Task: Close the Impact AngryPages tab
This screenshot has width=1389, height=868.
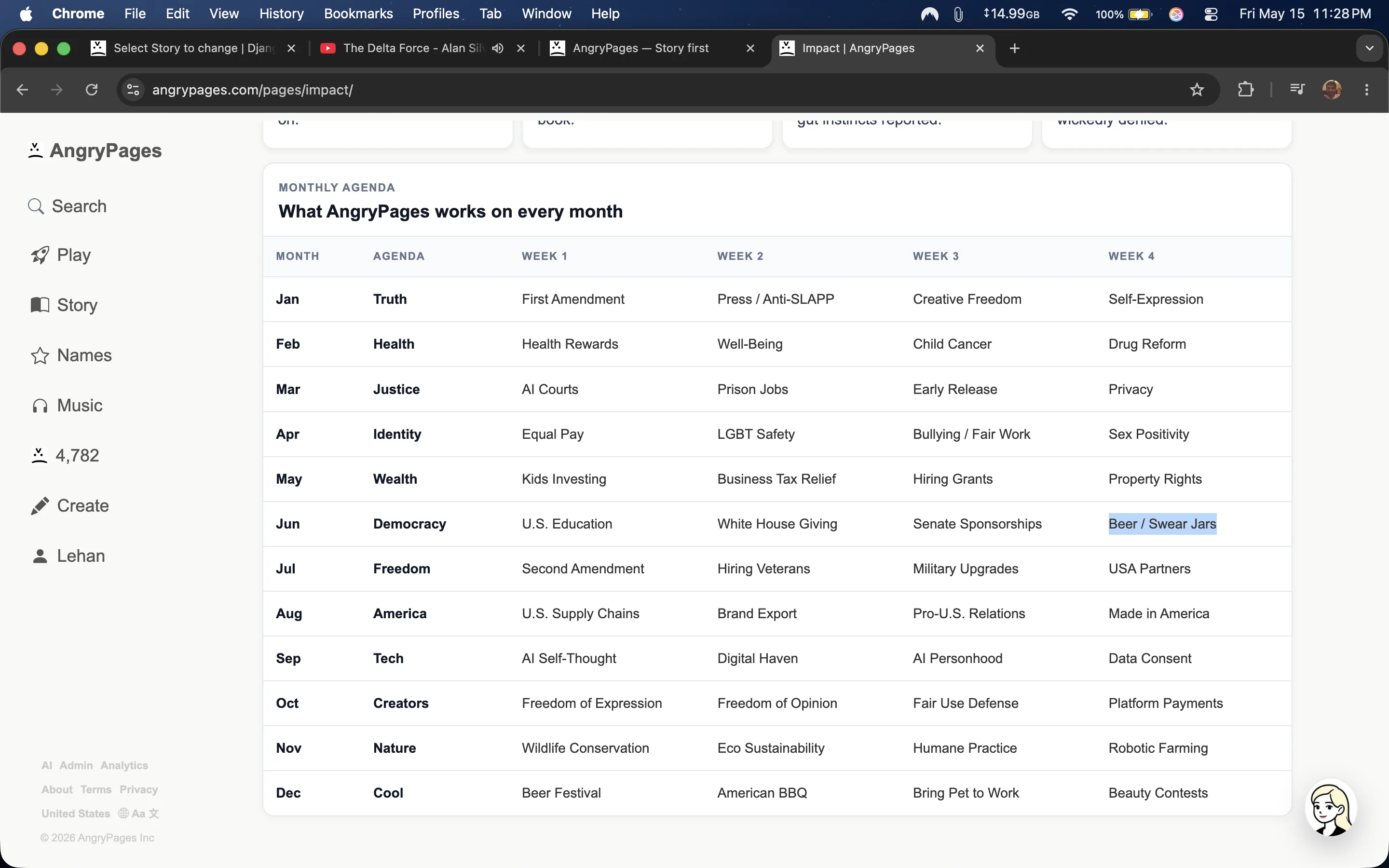Action: coord(980,48)
